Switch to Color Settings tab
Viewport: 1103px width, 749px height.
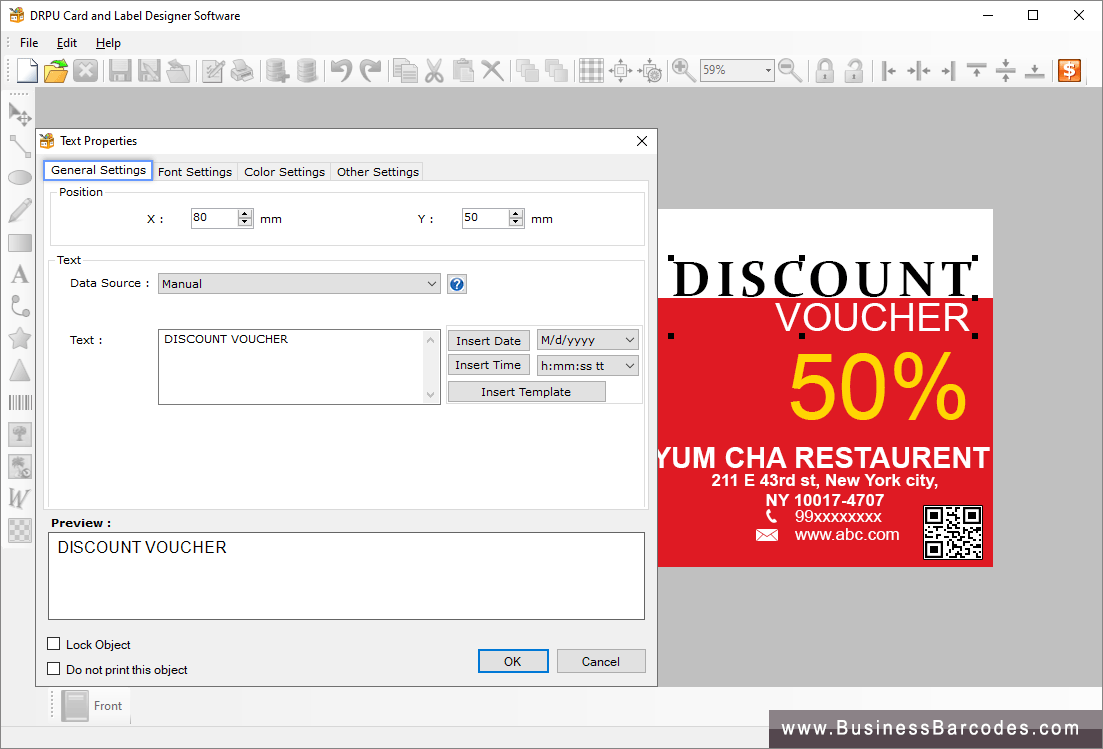click(284, 172)
